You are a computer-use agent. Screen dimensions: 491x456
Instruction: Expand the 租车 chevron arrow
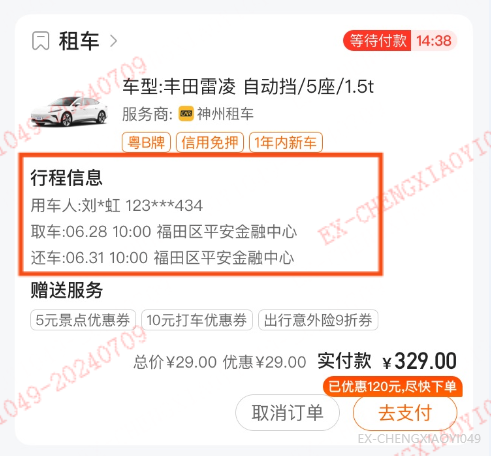click(114, 41)
